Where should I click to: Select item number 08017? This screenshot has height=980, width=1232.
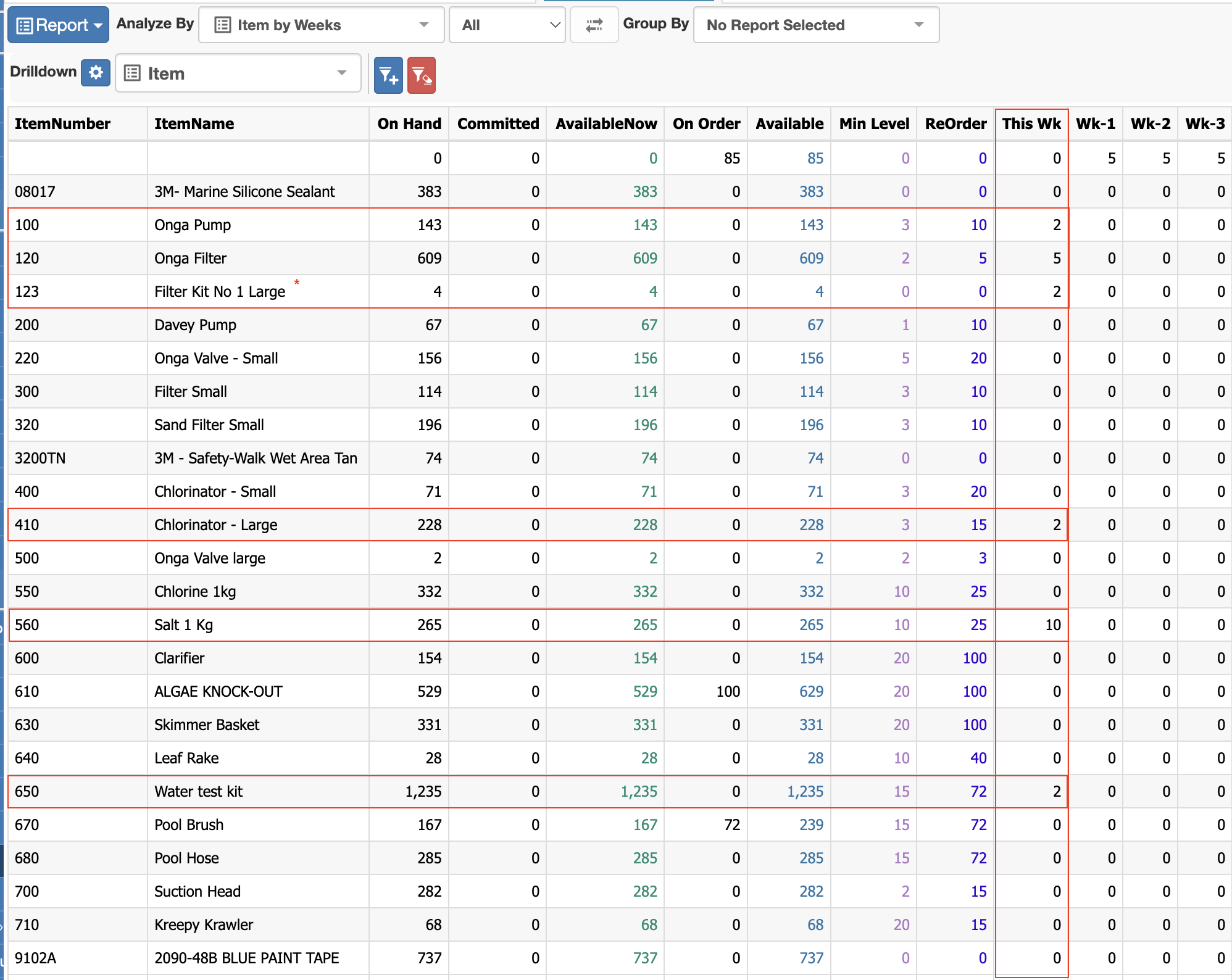tap(35, 191)
